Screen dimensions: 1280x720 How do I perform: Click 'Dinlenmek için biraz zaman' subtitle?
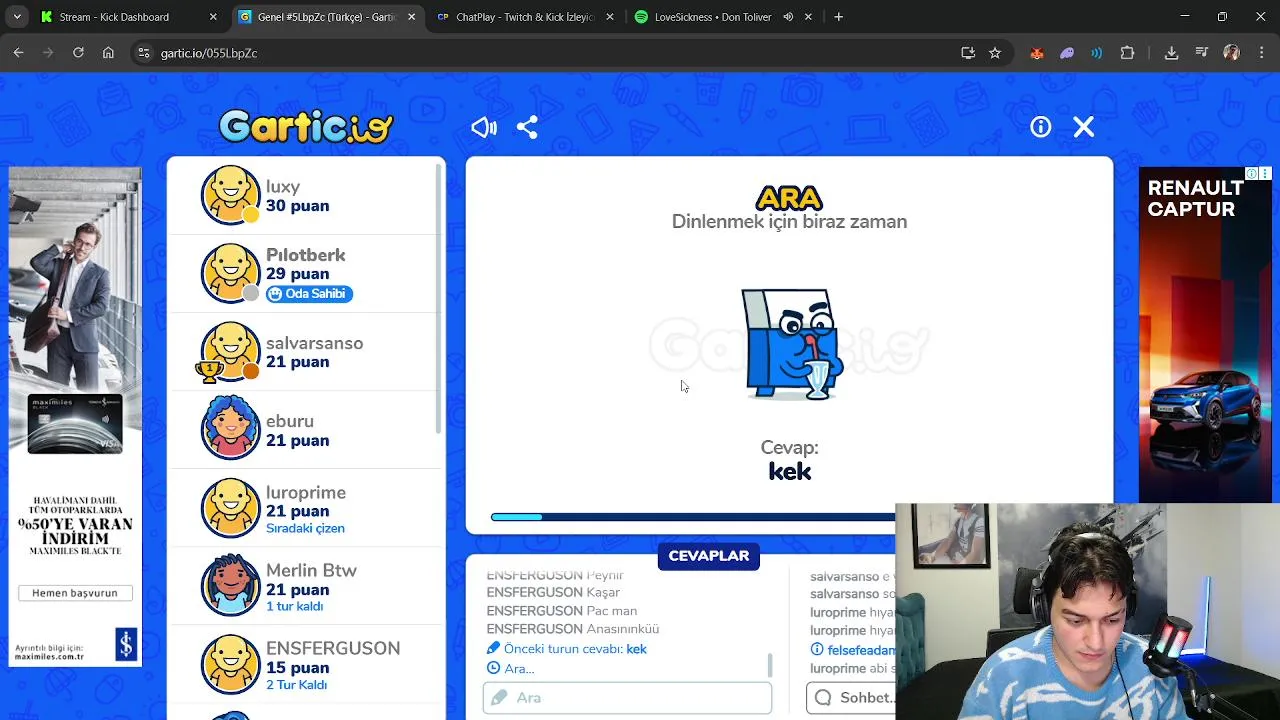pyautogui.click(x=789, y=222)
